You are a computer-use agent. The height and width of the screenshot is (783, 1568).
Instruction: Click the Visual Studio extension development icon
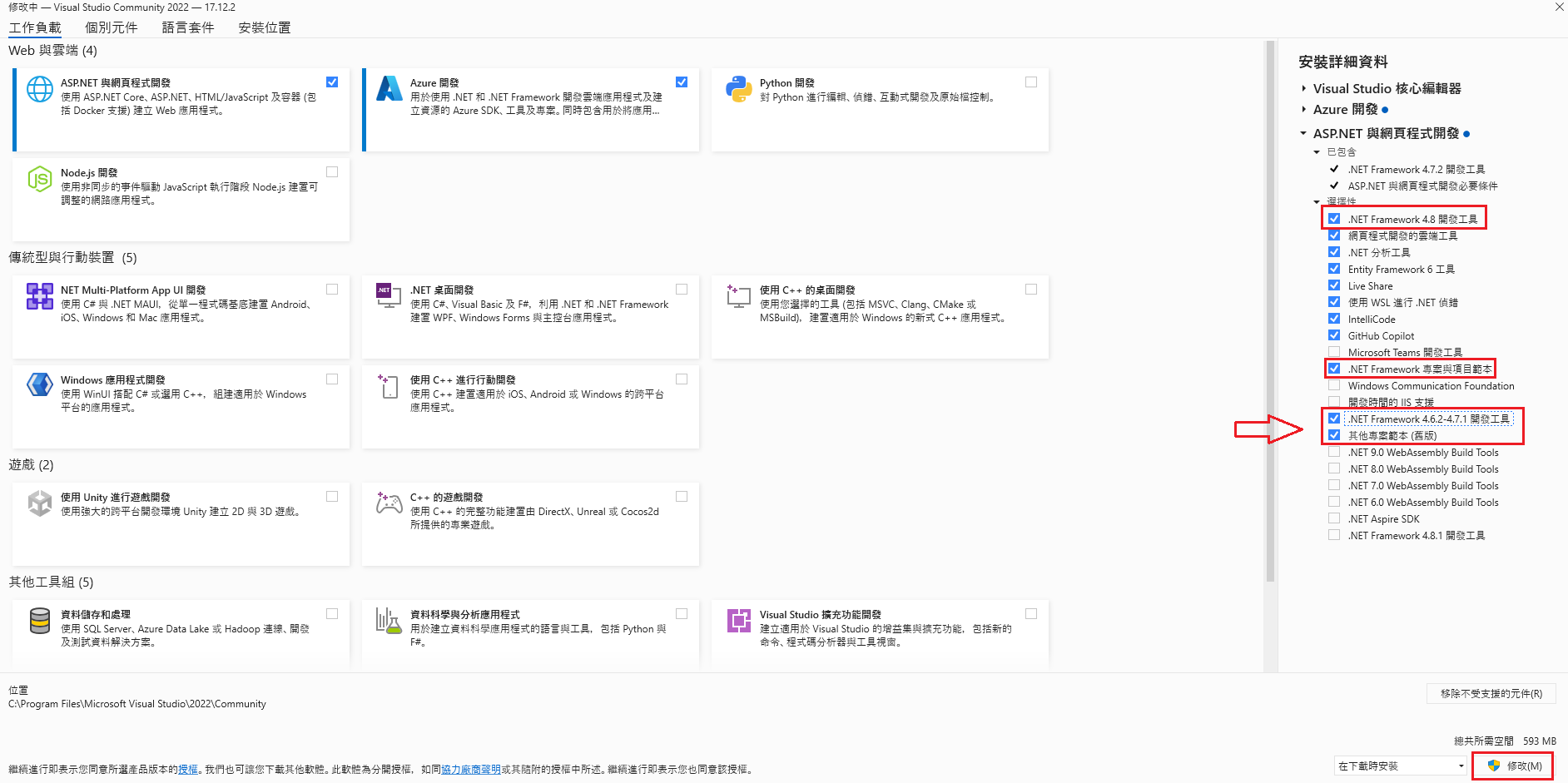click(739, 621)
